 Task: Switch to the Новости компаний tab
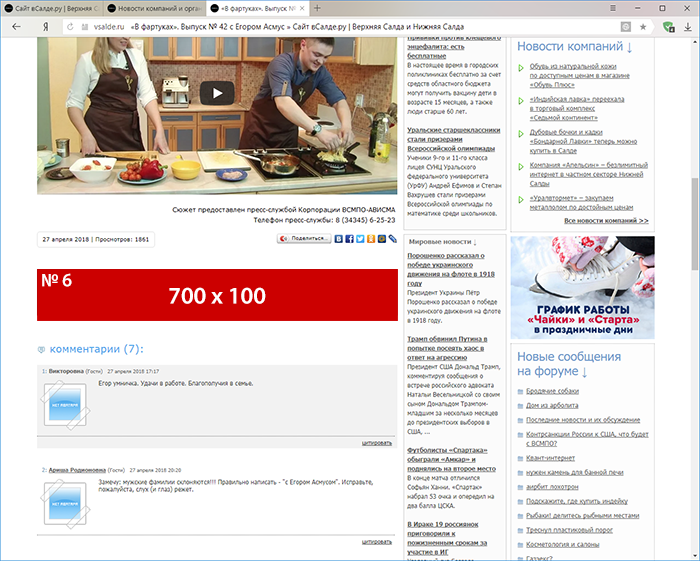coord(155,8)
